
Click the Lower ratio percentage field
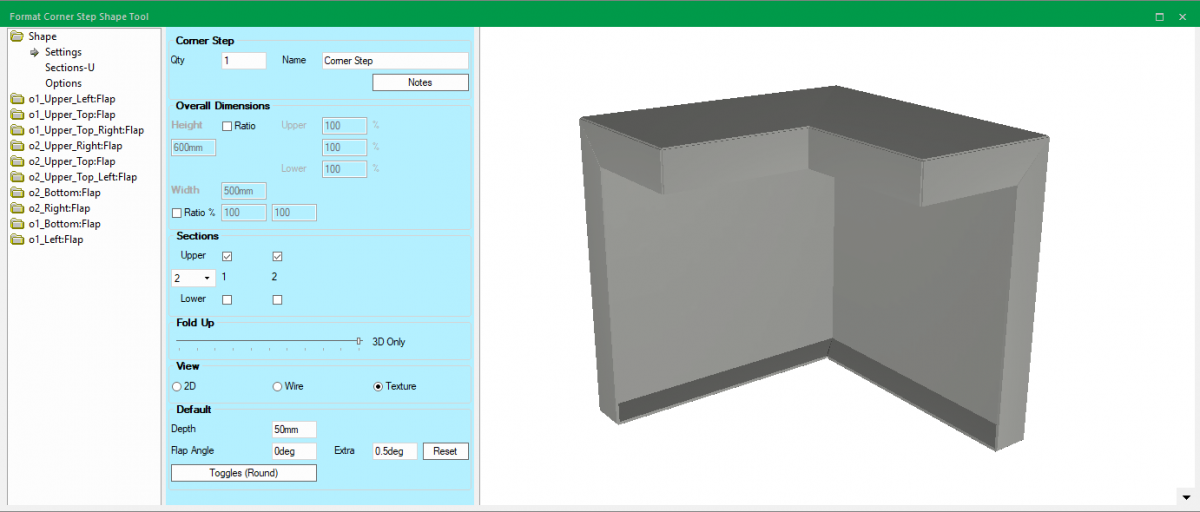[x=344, y=169]
